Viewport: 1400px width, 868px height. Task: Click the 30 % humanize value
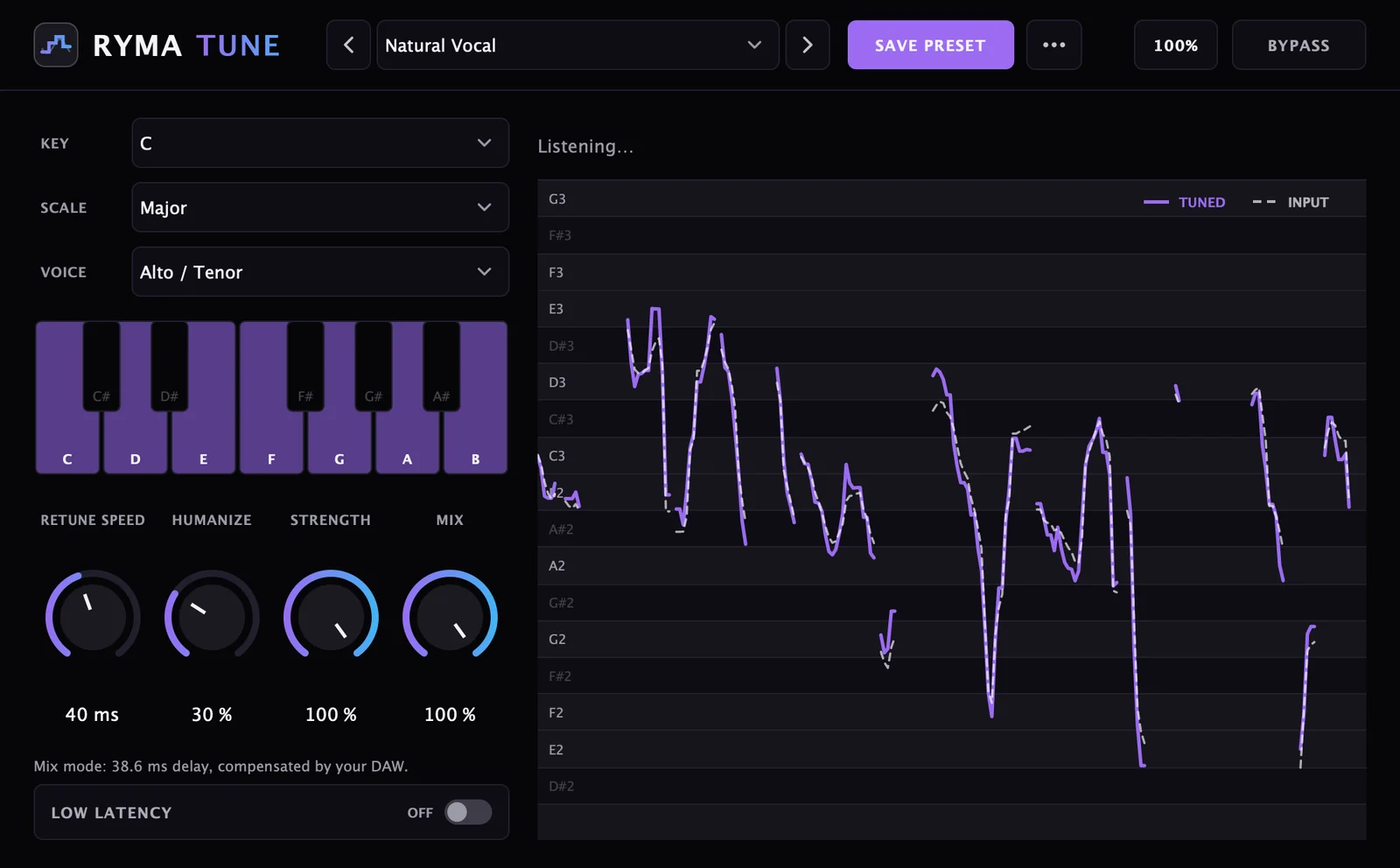212,714
